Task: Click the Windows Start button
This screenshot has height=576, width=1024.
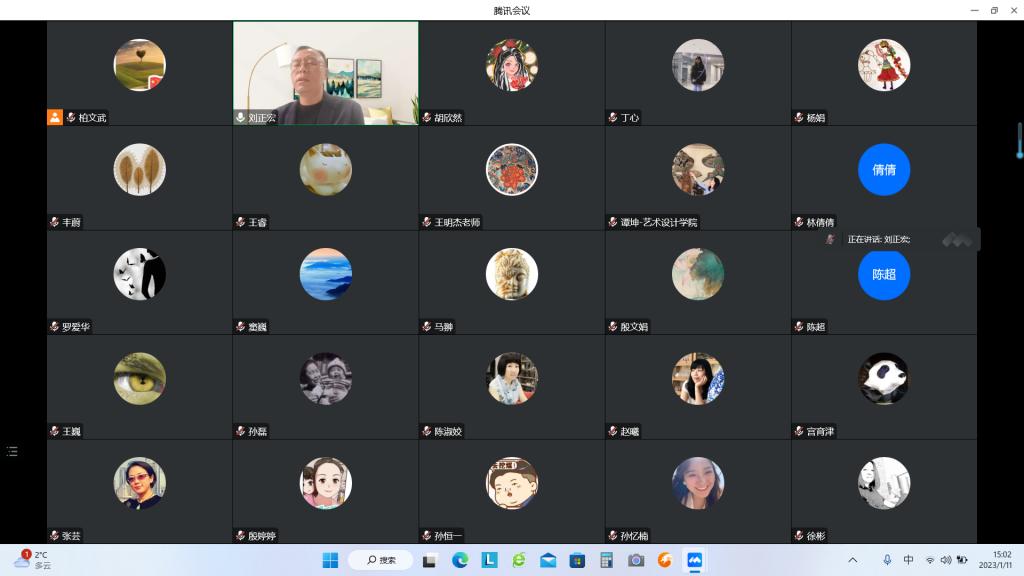Action: (330, 560)
